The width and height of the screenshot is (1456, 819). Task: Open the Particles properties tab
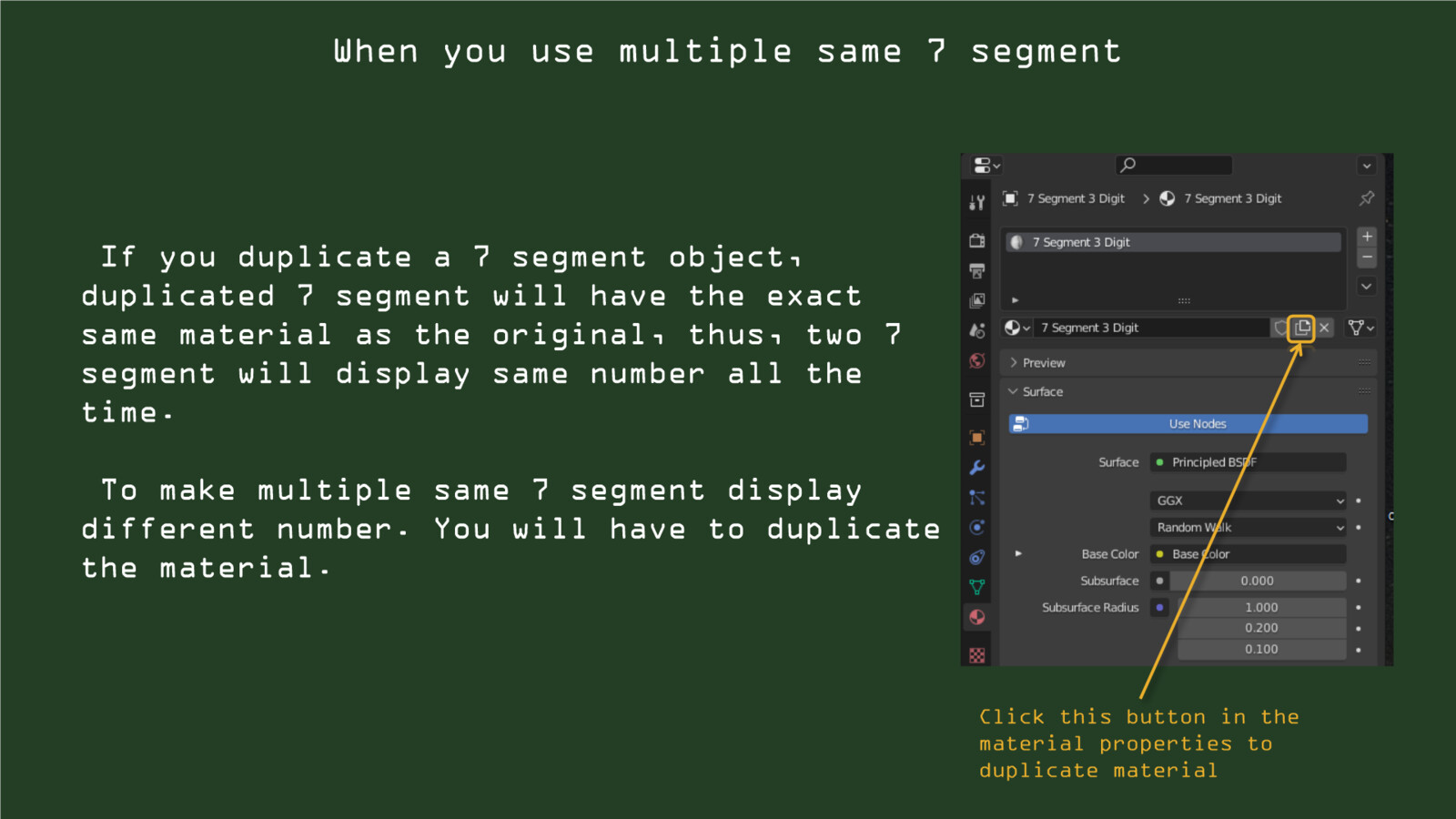click(976, 498)
